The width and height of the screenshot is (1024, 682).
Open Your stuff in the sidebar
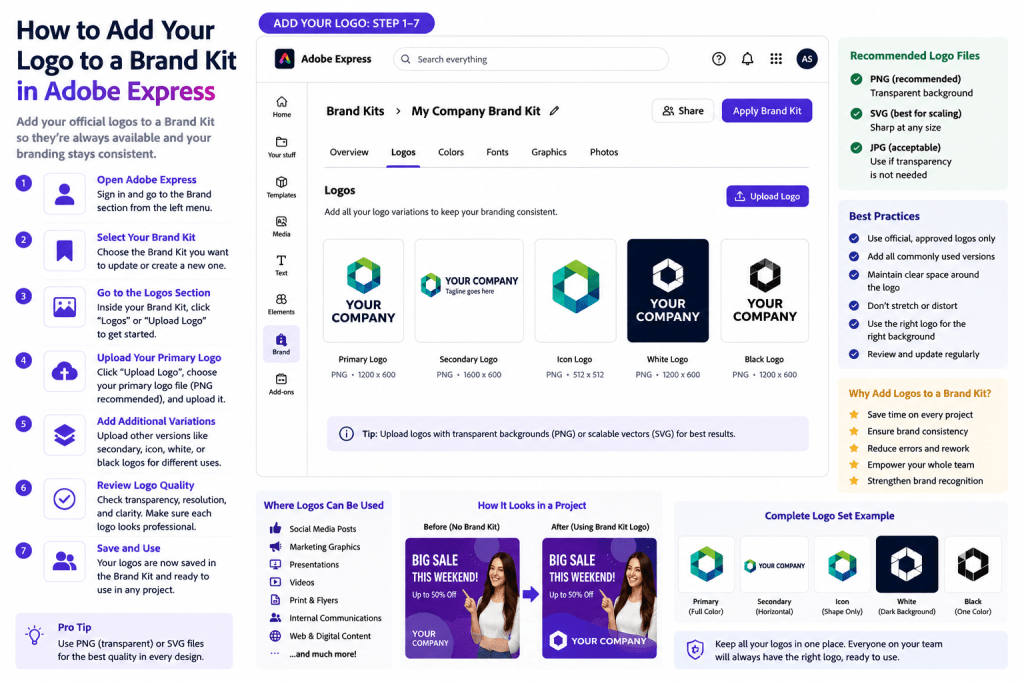coord(281,147)
